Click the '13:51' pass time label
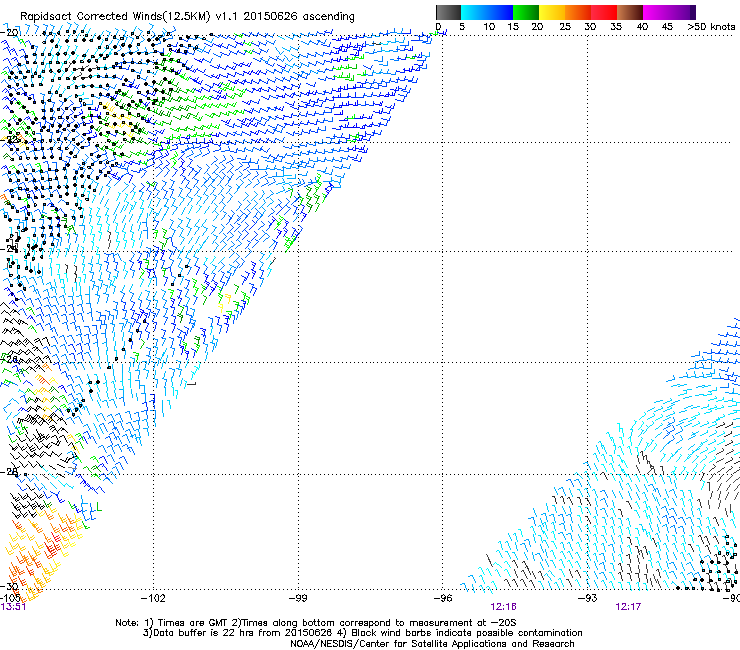The height and width of the screenshot is (650, 740). tap(13, 607)
